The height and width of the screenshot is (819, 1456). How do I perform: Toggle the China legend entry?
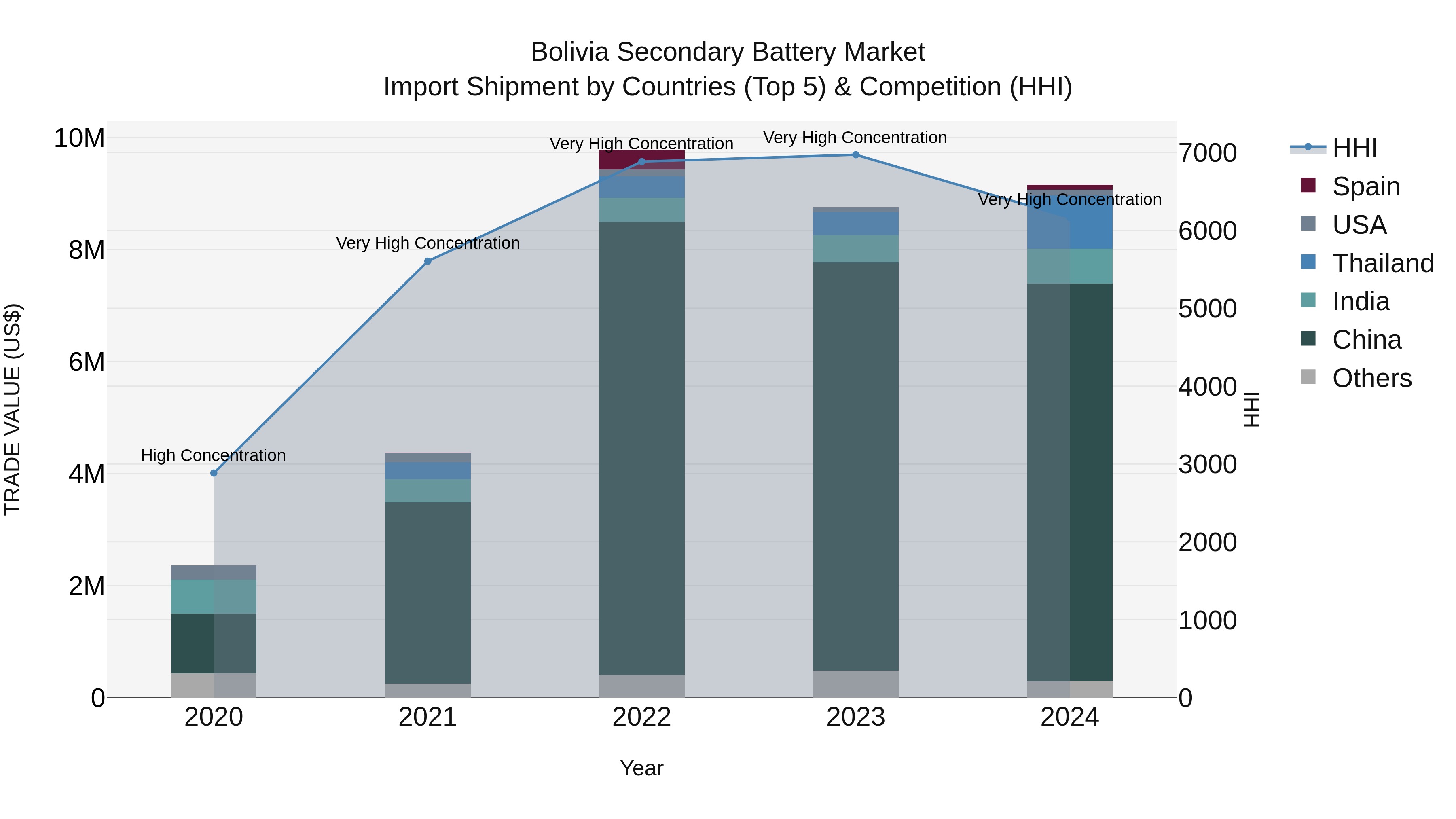click(1351, 340)
